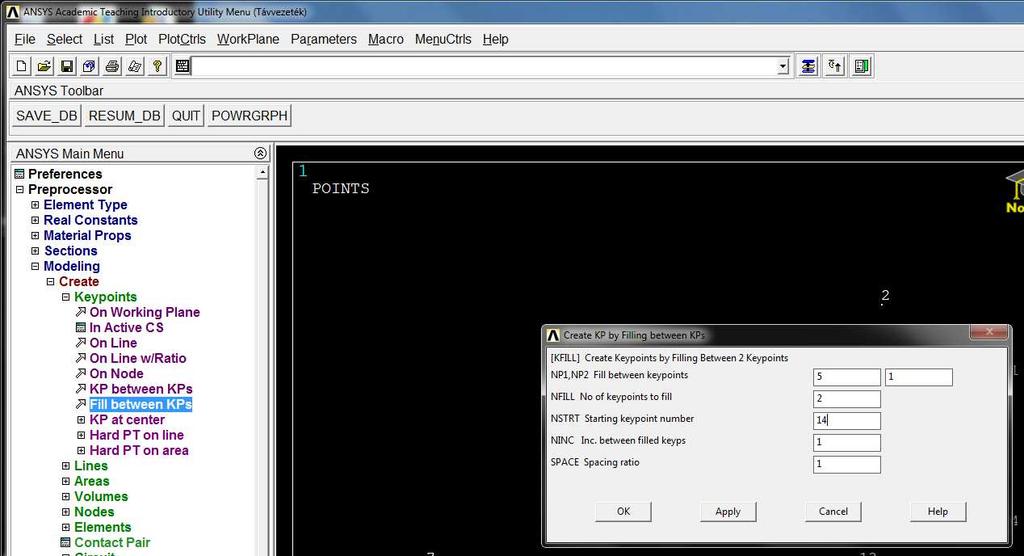Expand the Elements tree node
This screenshot has height=556, width=1024.
[x=66, y=527]
